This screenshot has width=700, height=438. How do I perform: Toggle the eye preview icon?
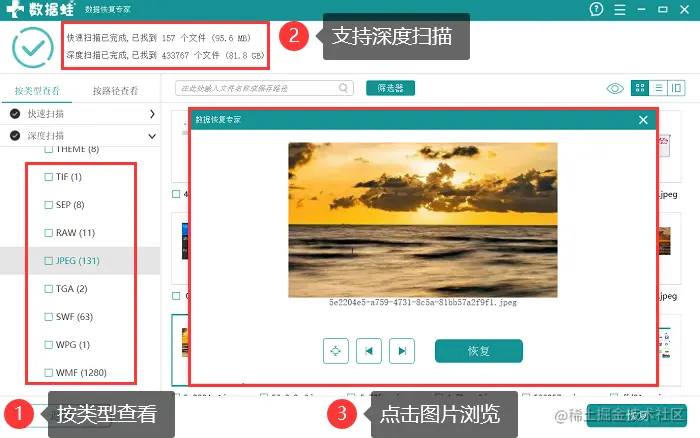tap(615, 88)
